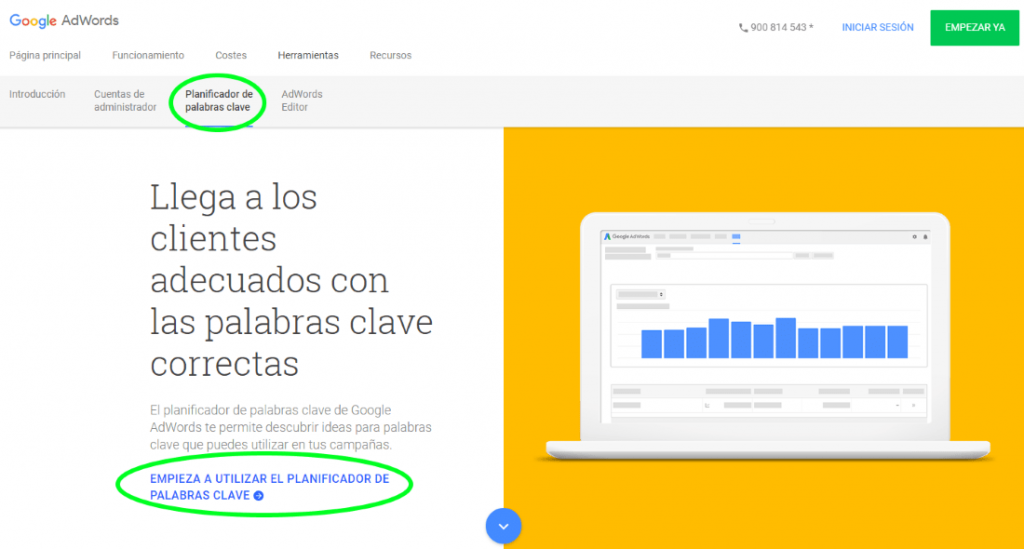Switch to the Introducción tab
This screenshot has width=1024, height=549.
[x=37, y=94]
